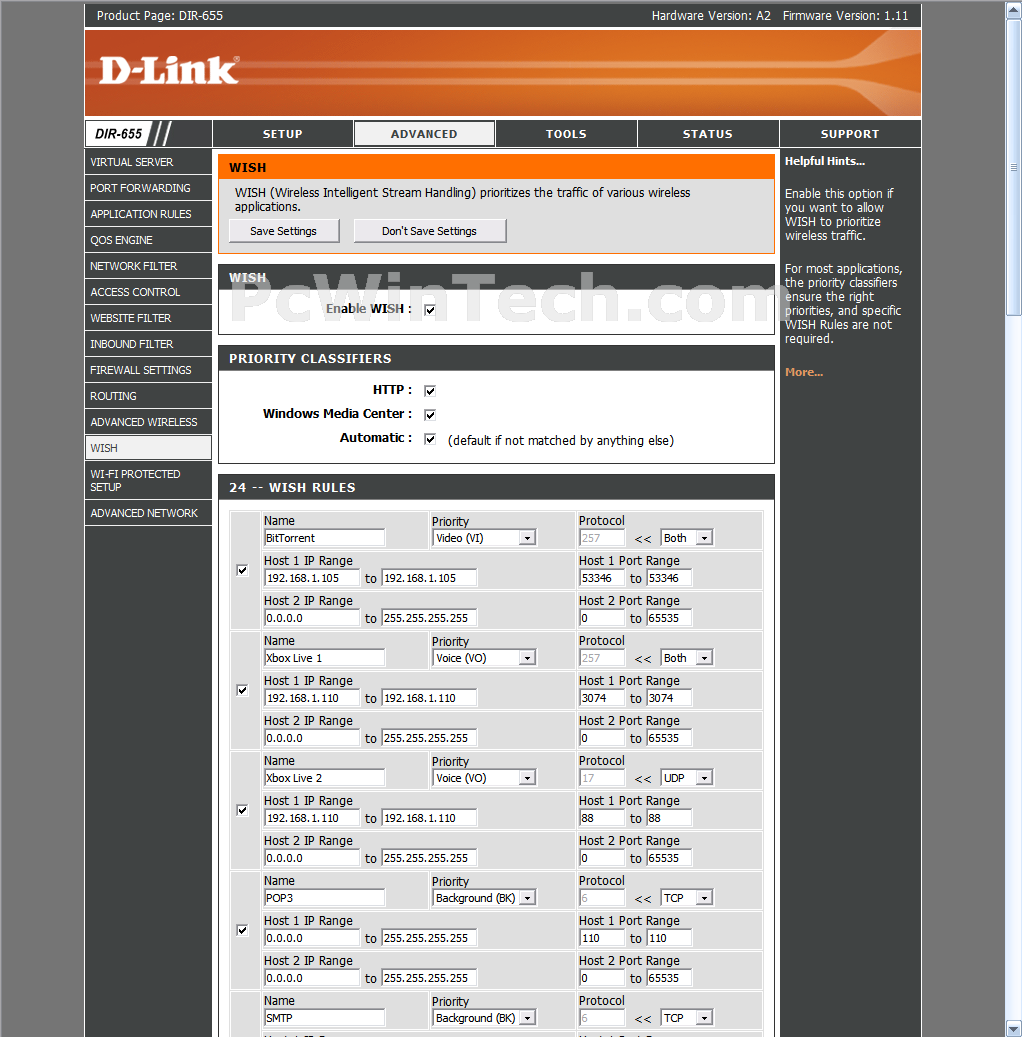Click the Don't Save Settings button
The image size is (1022, 1037).
pyautogui.click(x=429, y=231)
